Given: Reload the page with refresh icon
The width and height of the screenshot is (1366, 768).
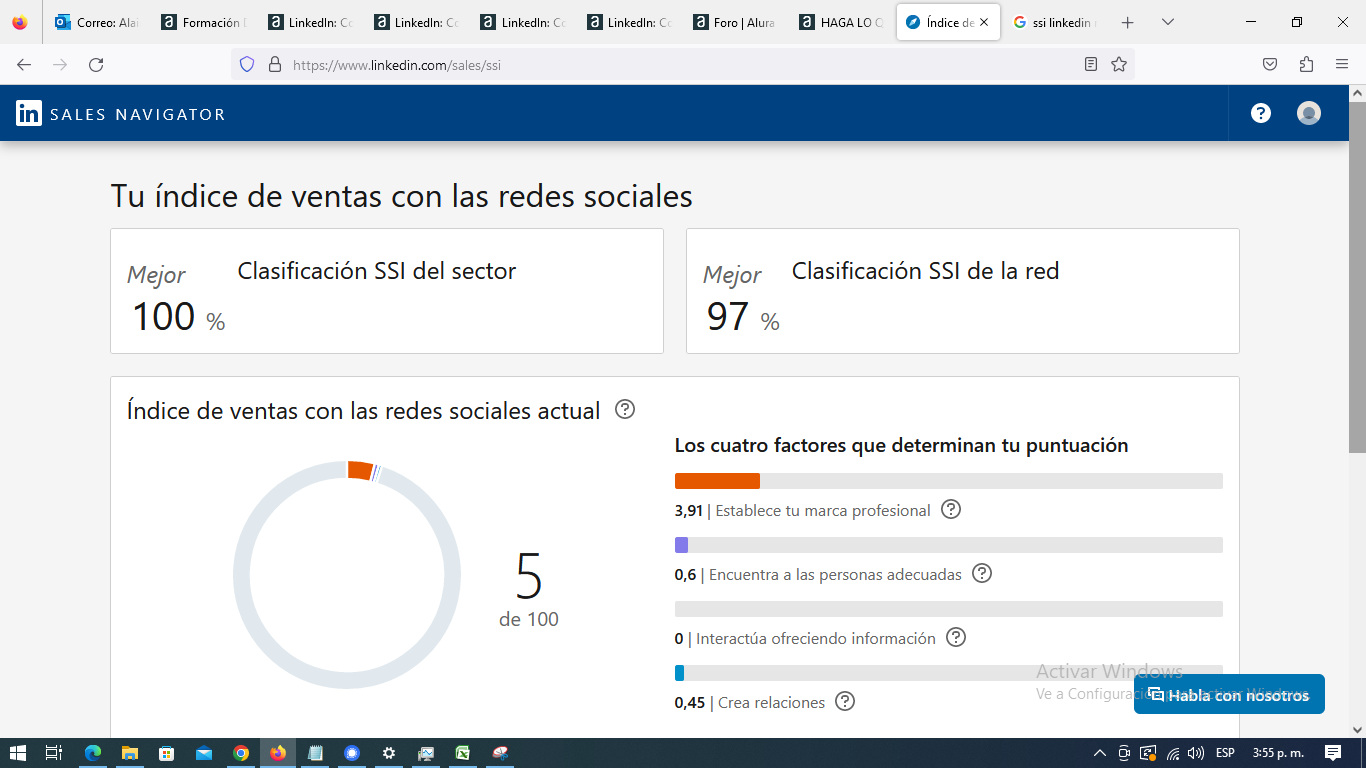Looking at the screenshot, I should coord(96,64).
